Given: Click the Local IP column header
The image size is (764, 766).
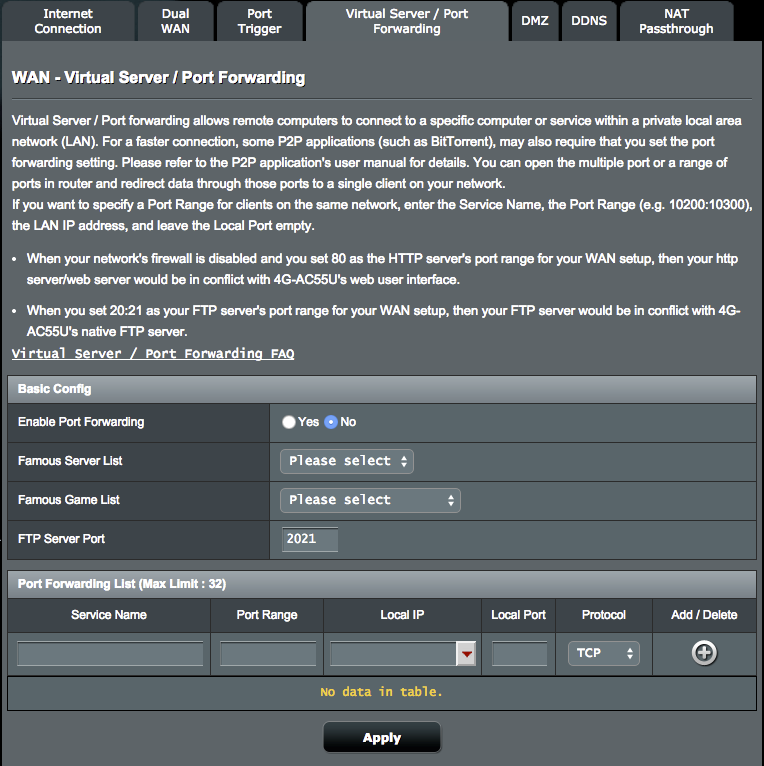Looking at the screenshot, I should click(403, 615).
